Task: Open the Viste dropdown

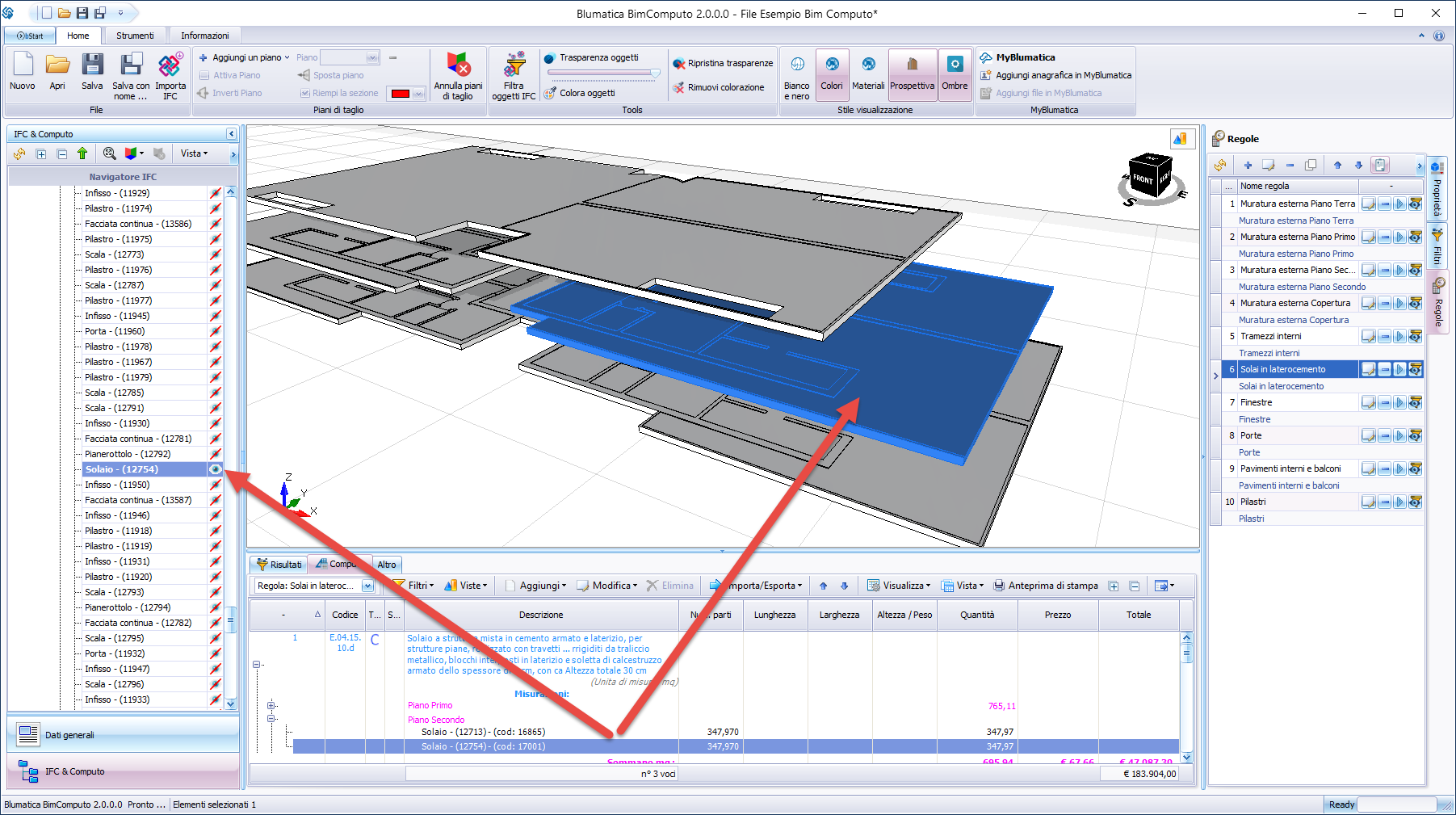Action: click(466, 586)
